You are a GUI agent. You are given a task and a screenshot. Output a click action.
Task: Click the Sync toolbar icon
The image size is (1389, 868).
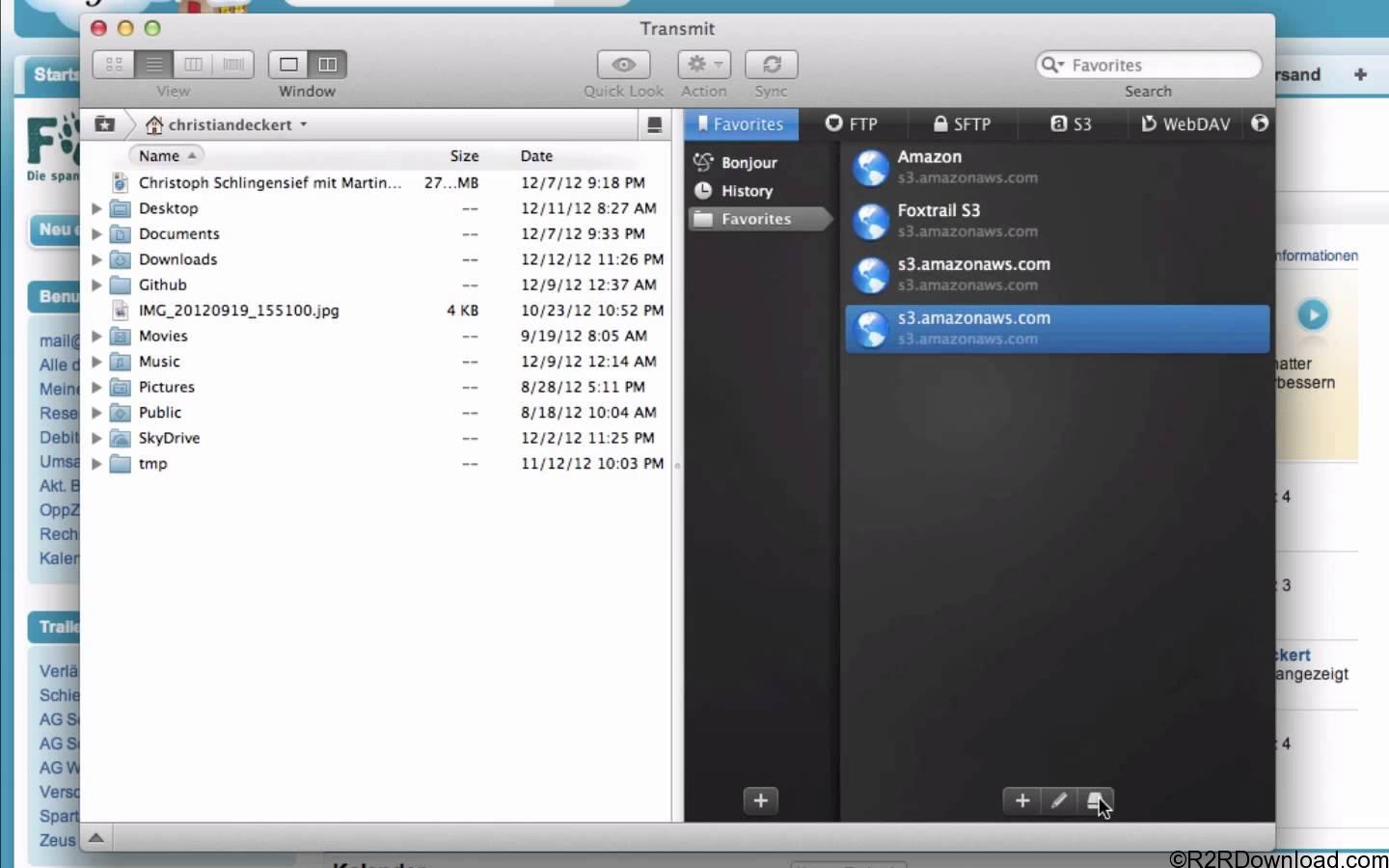click(771, 65)
